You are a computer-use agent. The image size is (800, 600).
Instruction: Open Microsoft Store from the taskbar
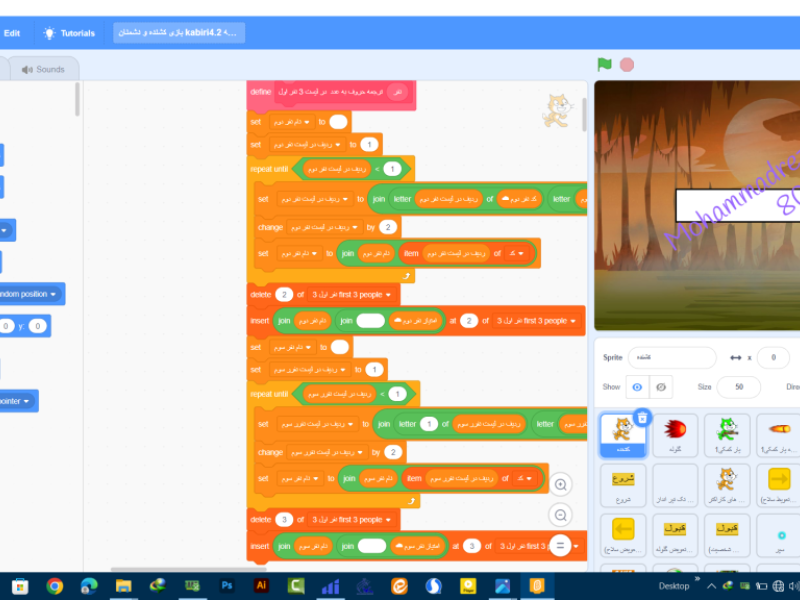(20, 586)
